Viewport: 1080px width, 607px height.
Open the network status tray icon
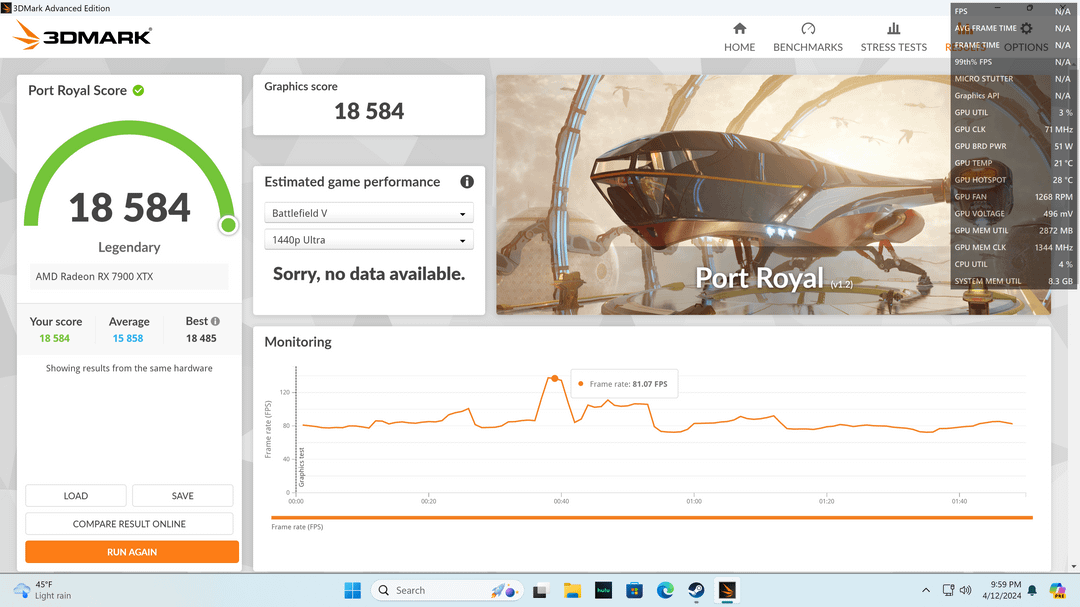948,590
